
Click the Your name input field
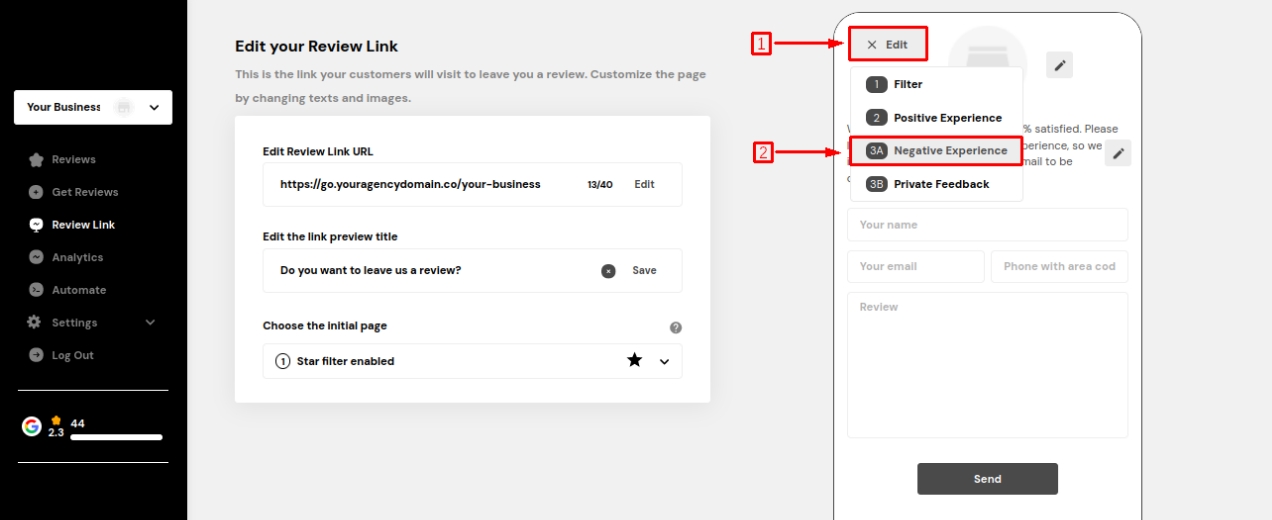coord(987,225)
